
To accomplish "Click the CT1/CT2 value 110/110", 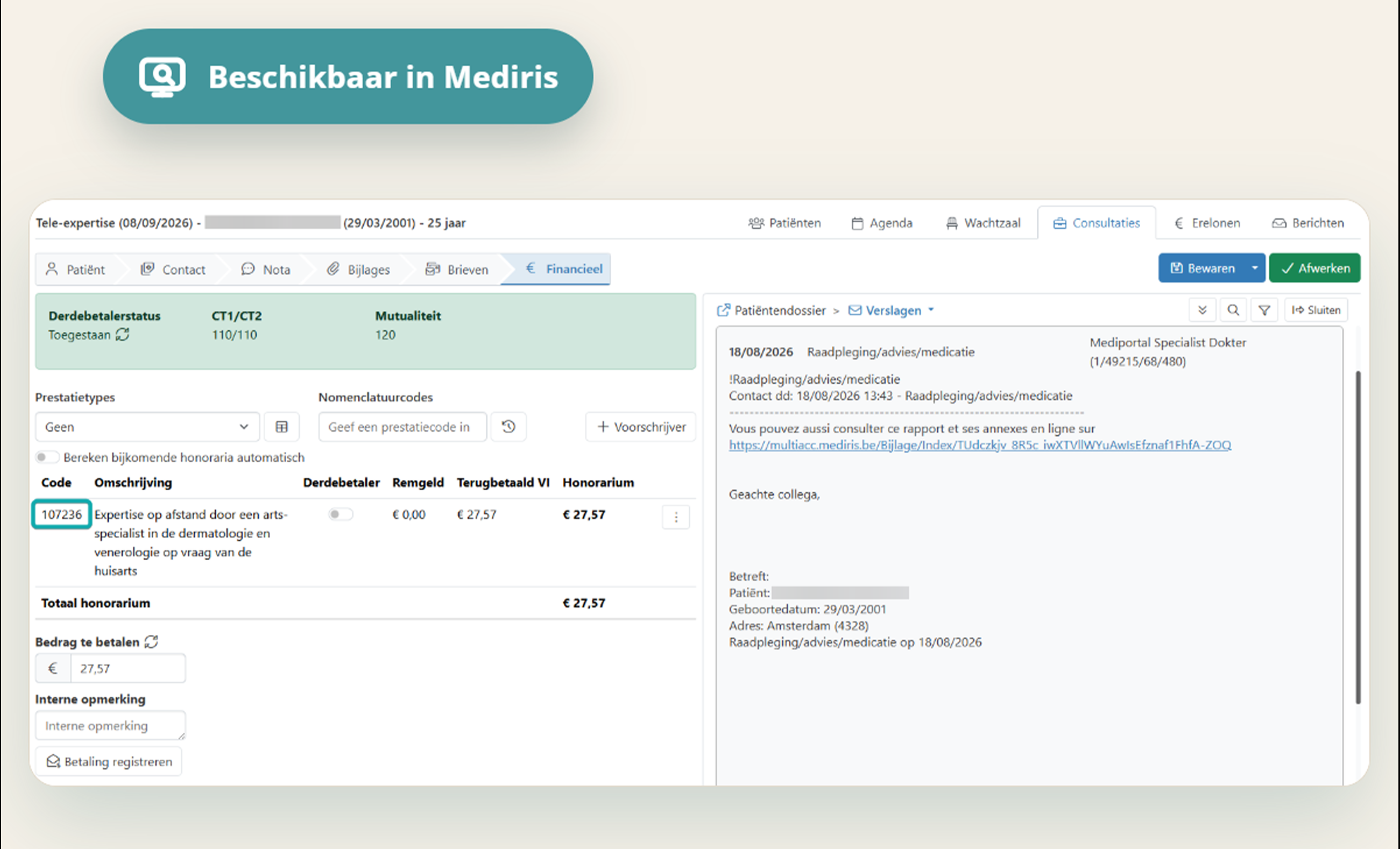I will click(234, 335).
